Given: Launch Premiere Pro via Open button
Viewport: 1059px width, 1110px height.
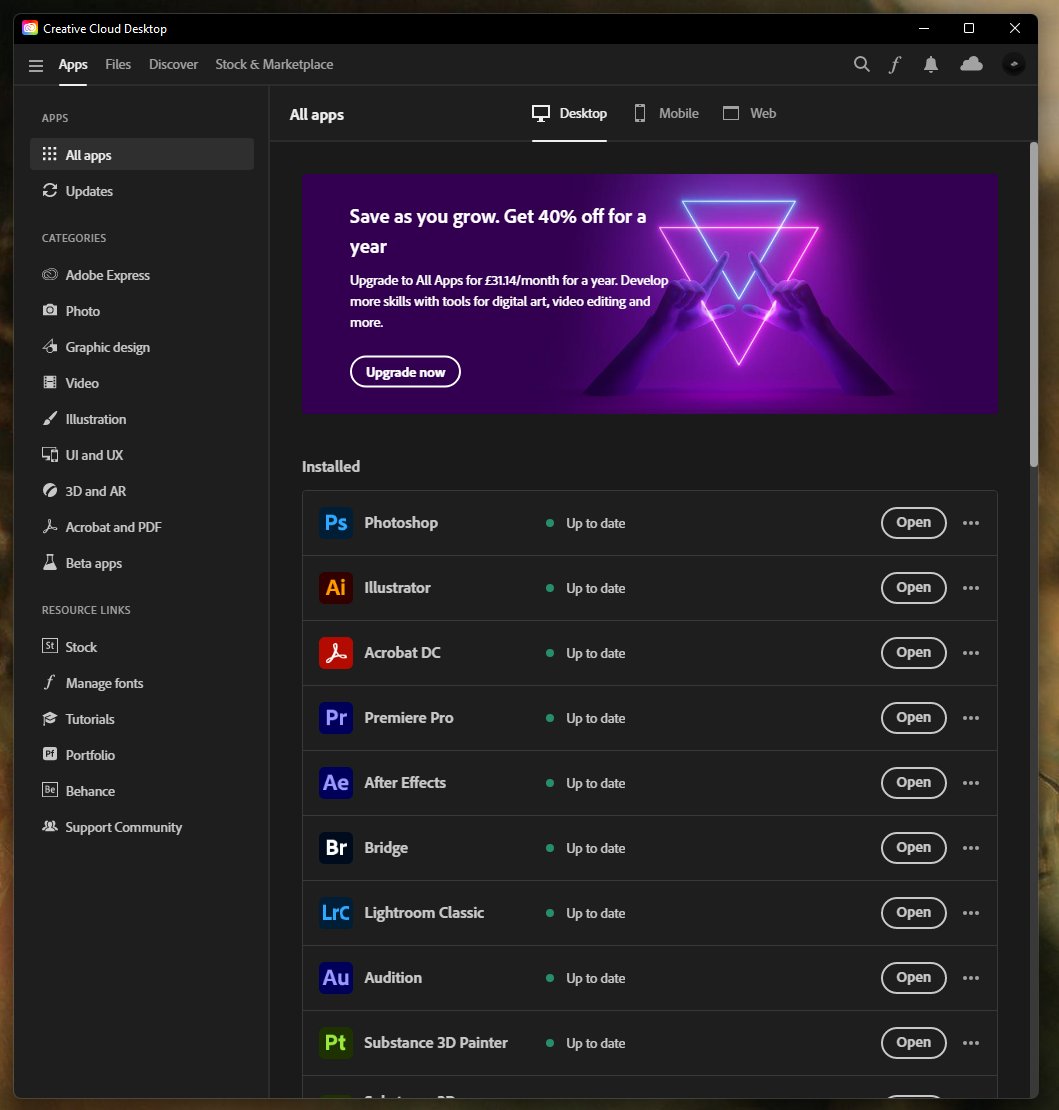Looking at the screenshot, I should (x=913, y=718).
